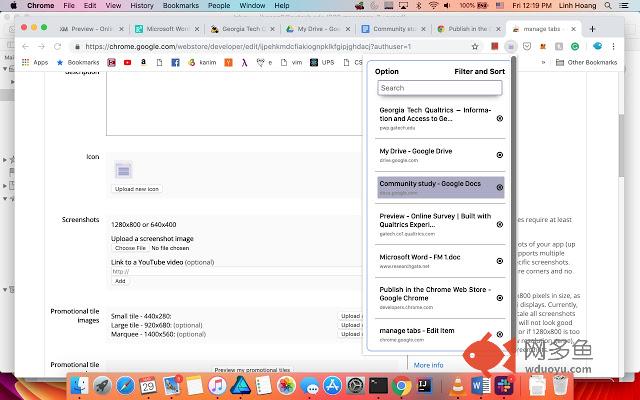Open the Facebook bookmark icon

[176, 62]
